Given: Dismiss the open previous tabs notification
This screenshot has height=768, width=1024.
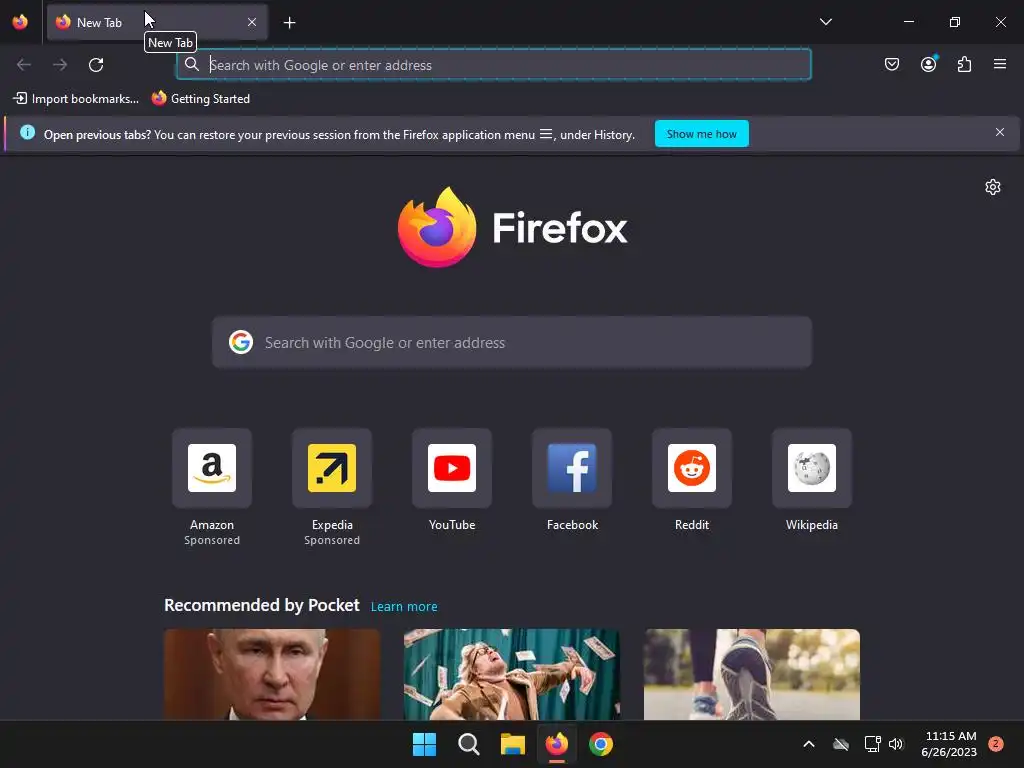Looking at the screenshot, I should [x=999, y=133].
